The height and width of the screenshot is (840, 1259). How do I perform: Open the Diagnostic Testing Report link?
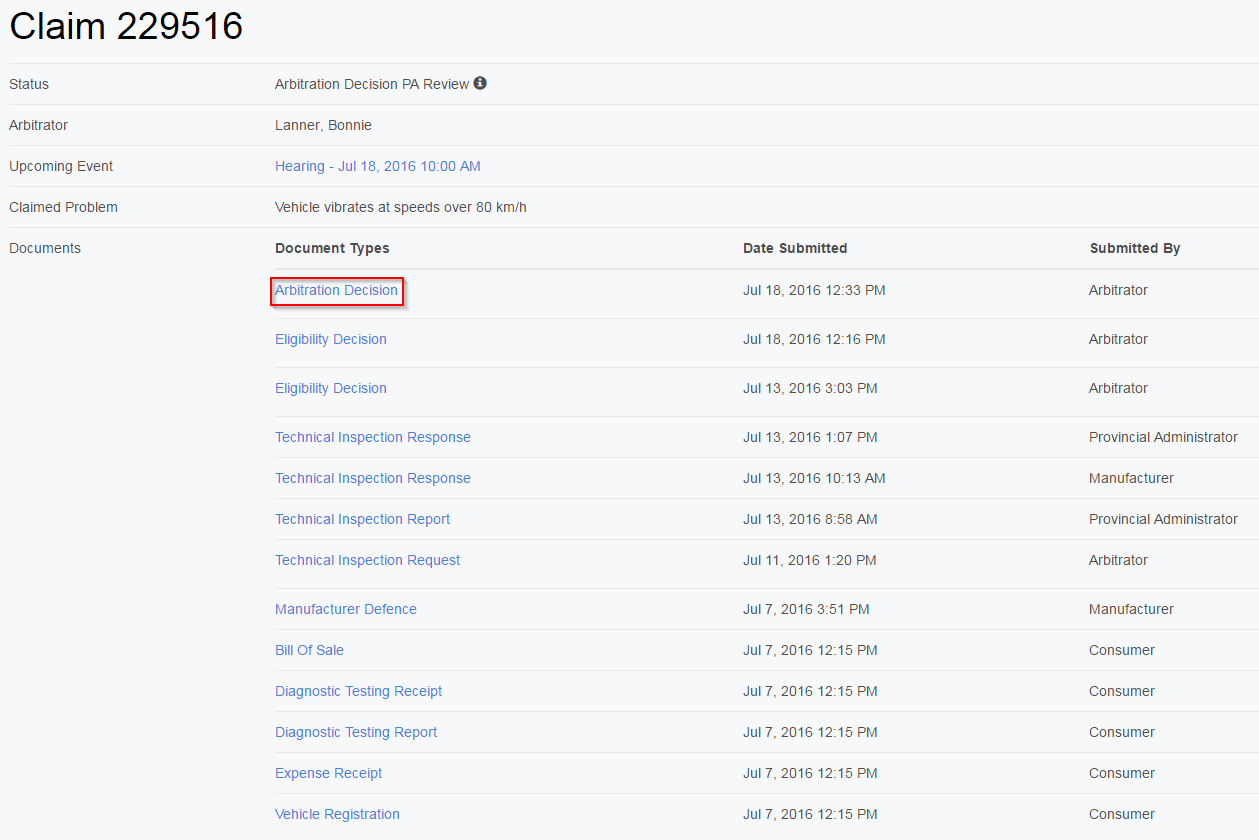click(x=356, y=732)
